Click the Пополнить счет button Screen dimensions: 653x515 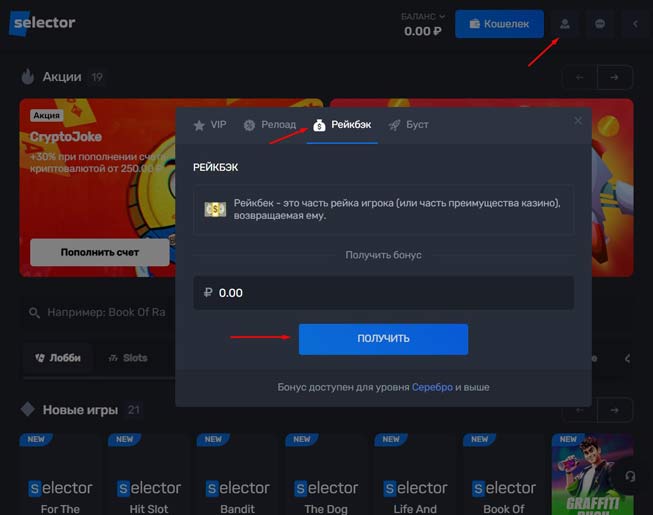pyautogui.click(x=99, y=252)
